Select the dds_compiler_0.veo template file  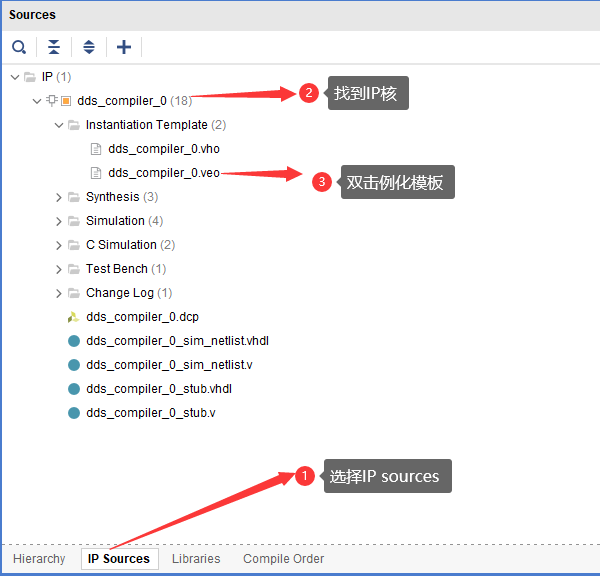pyautogui.click(x=164, y=173)
